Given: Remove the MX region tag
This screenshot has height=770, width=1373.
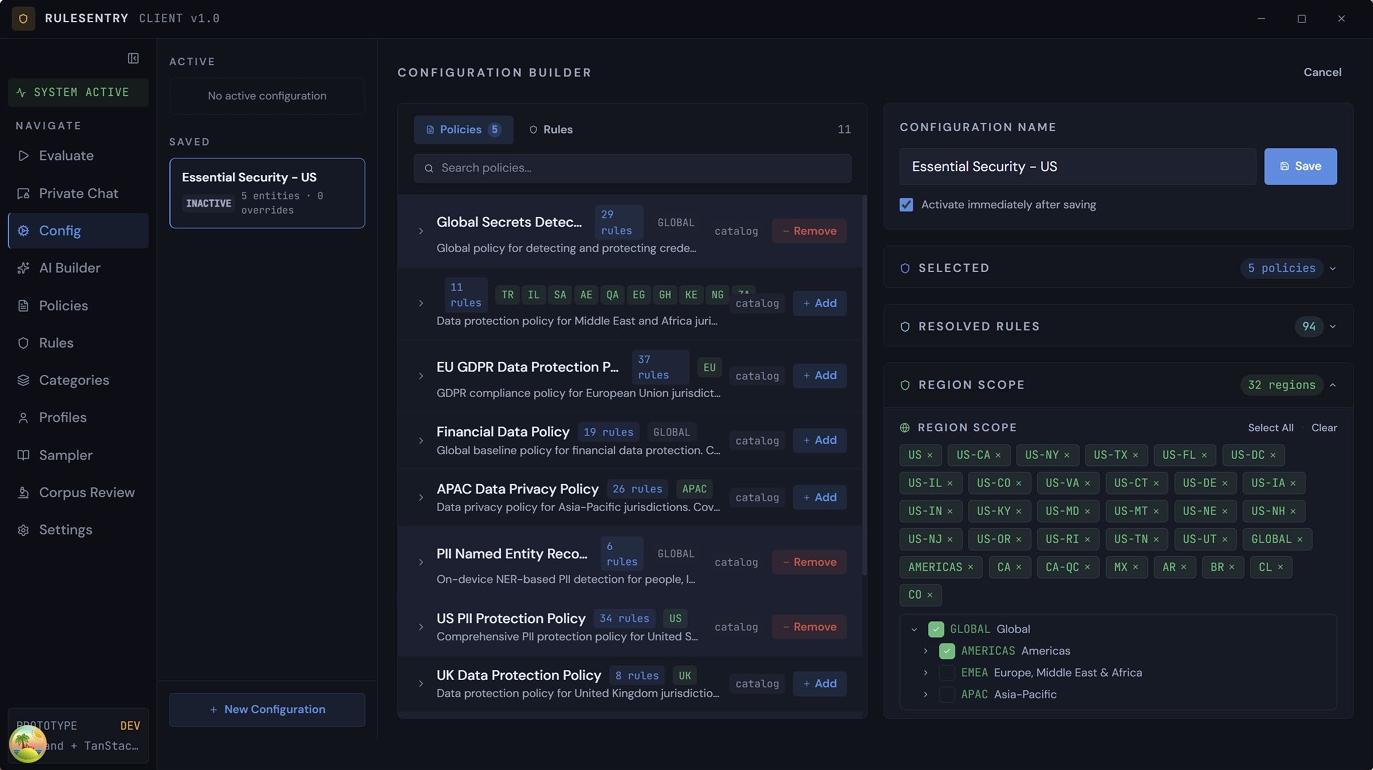Looking at the screenshot, I should [x=1135, y=567].
